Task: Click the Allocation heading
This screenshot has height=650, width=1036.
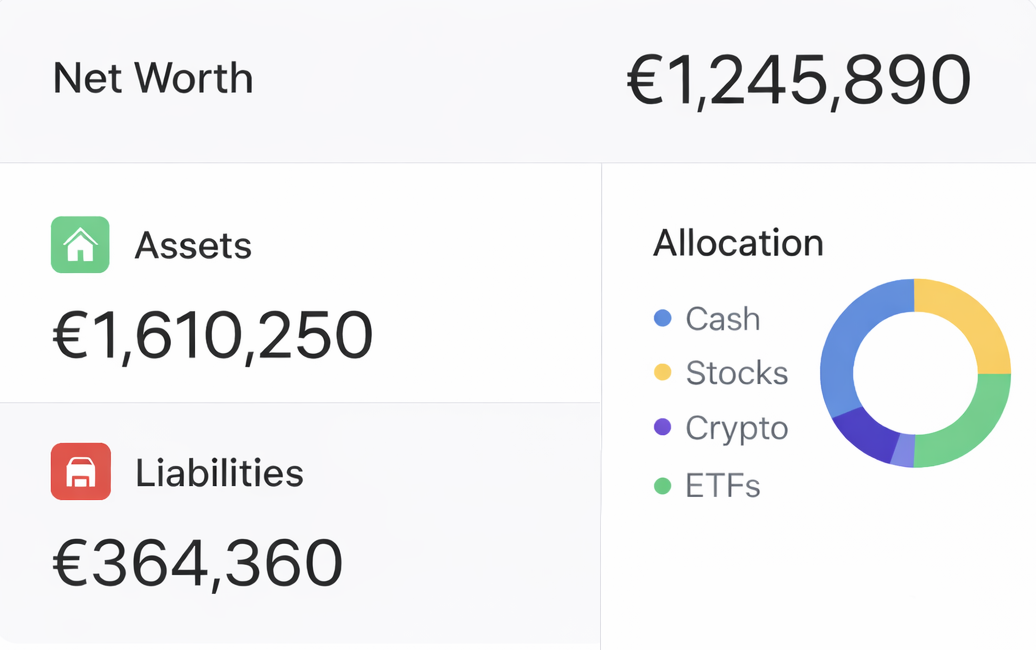Action: [738, 243]
